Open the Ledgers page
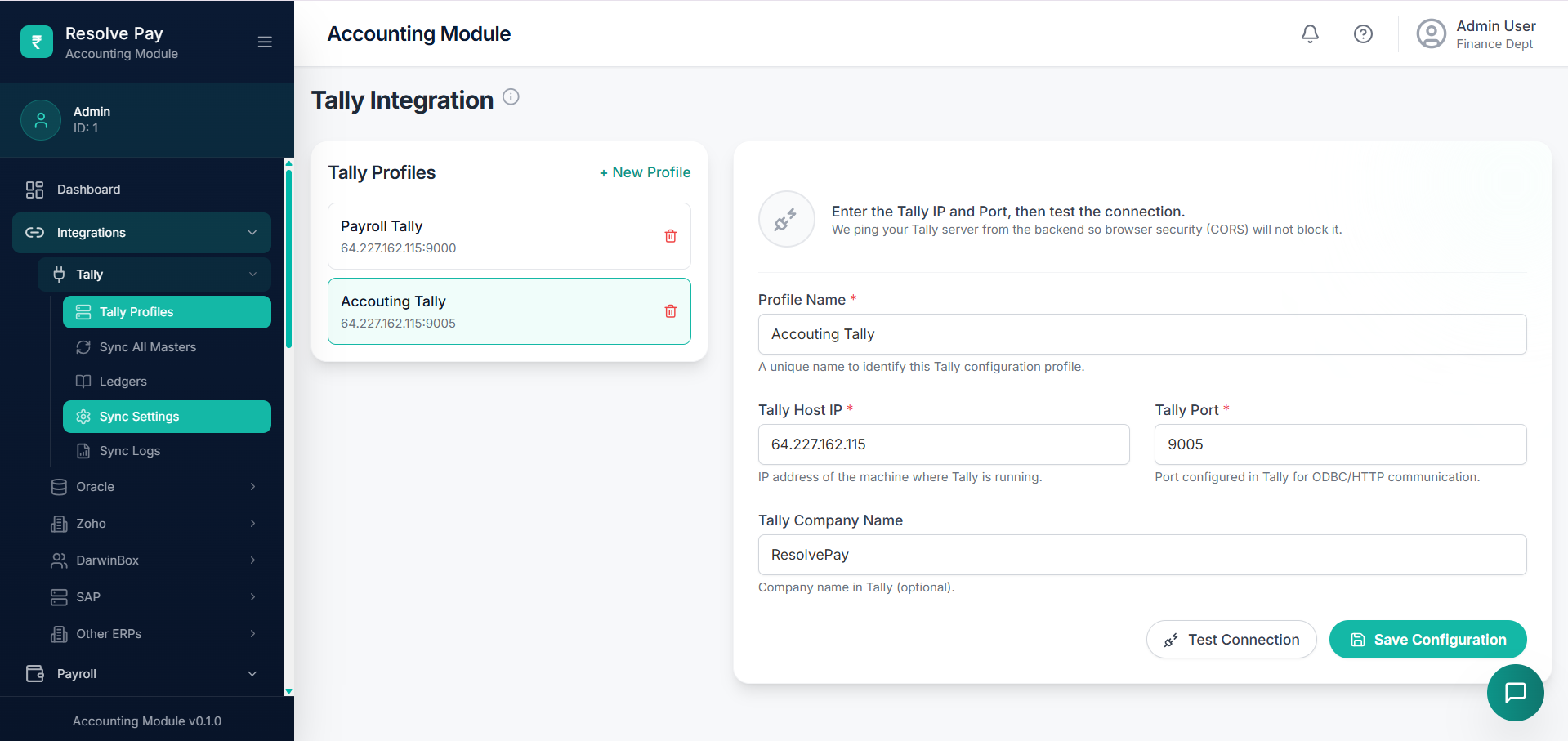The width and height of the screenshot is (1568, 741). [x=167, y=382]
